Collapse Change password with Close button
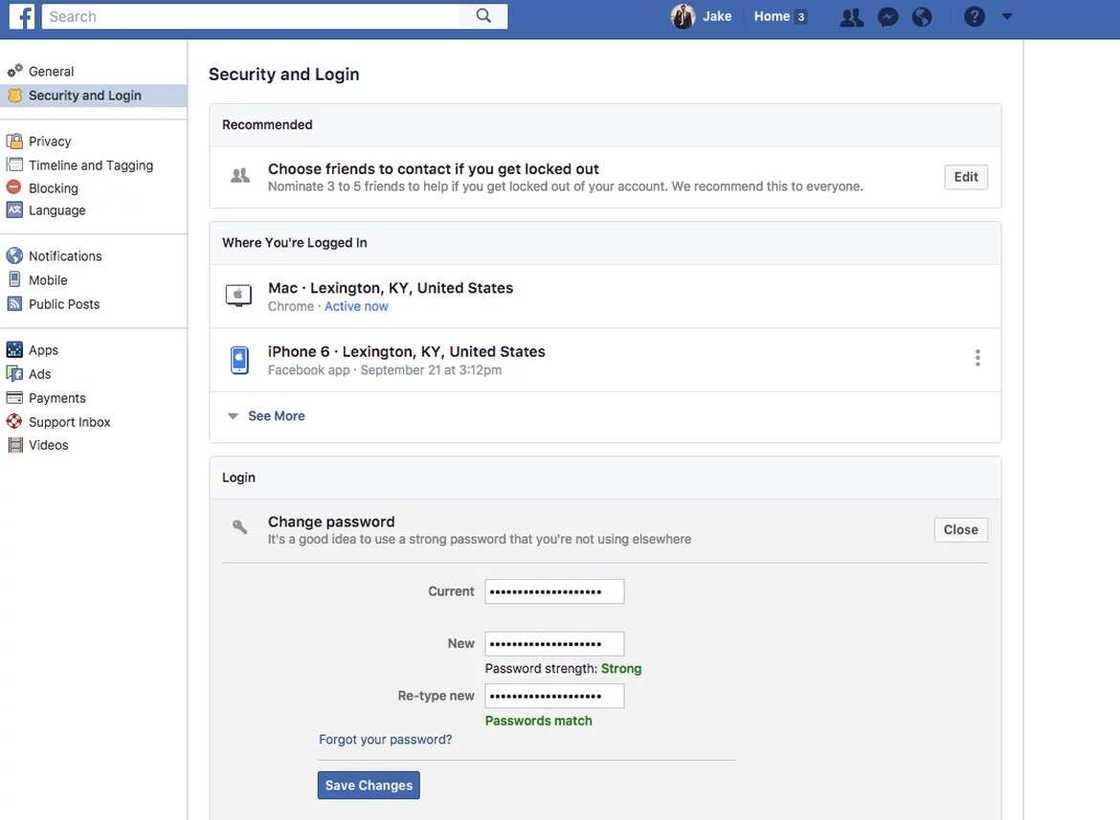Image resolution: width=1120 pixels, height=820 pixels. [x=960, y=530]
